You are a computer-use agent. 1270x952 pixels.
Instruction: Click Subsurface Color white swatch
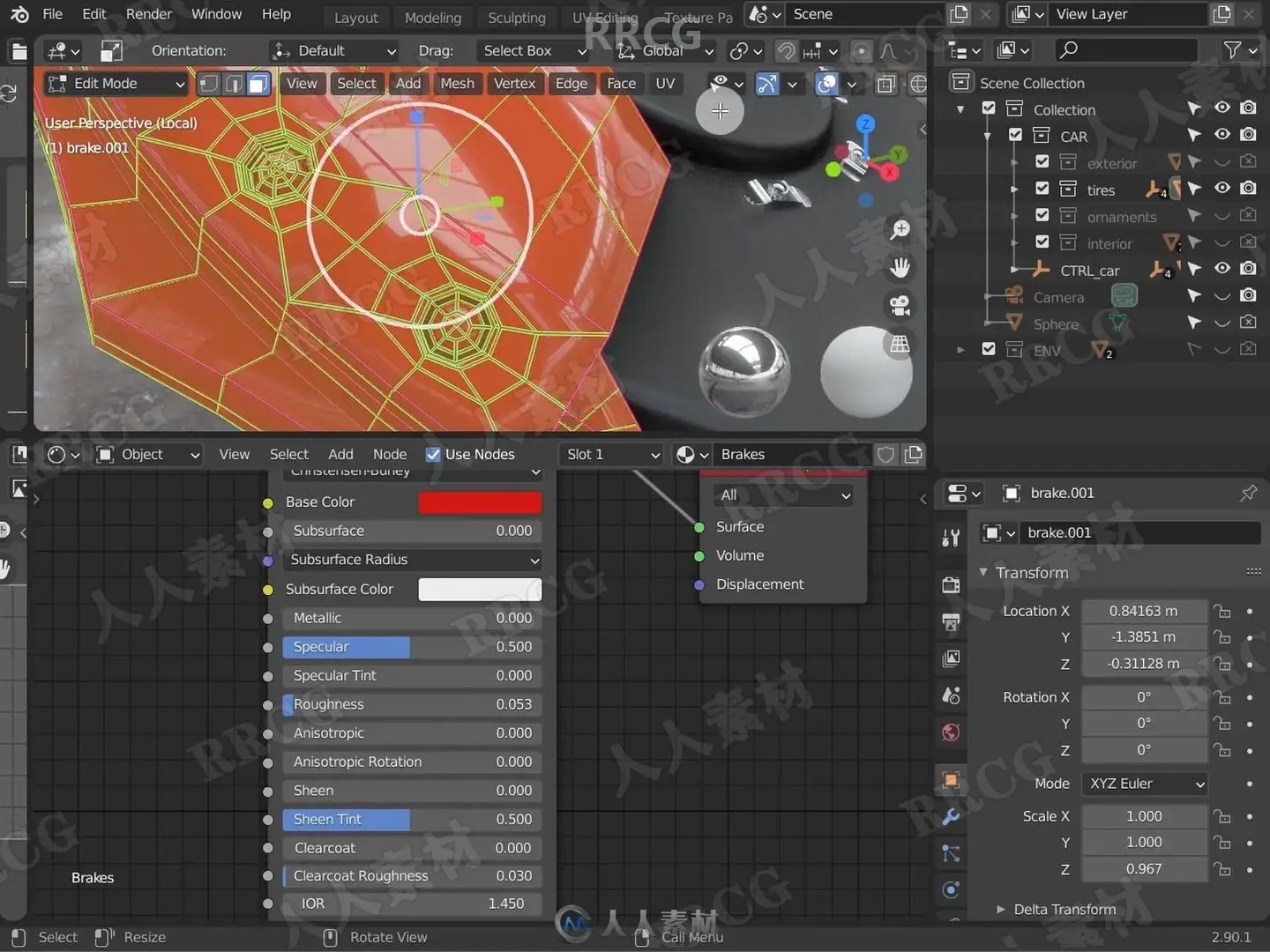[x=480, y=590]
